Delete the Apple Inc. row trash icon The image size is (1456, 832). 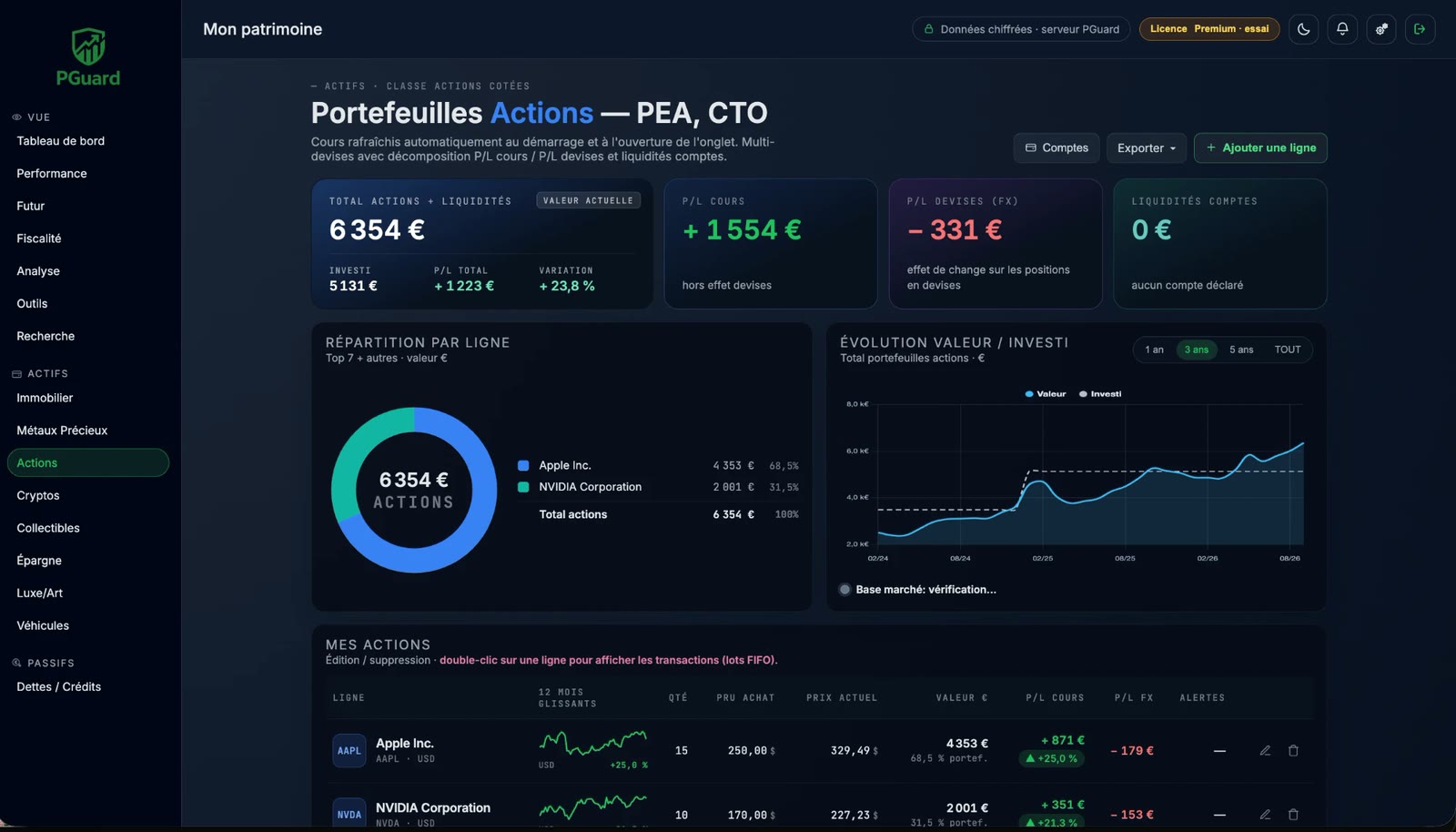(x=1293, y=751)
